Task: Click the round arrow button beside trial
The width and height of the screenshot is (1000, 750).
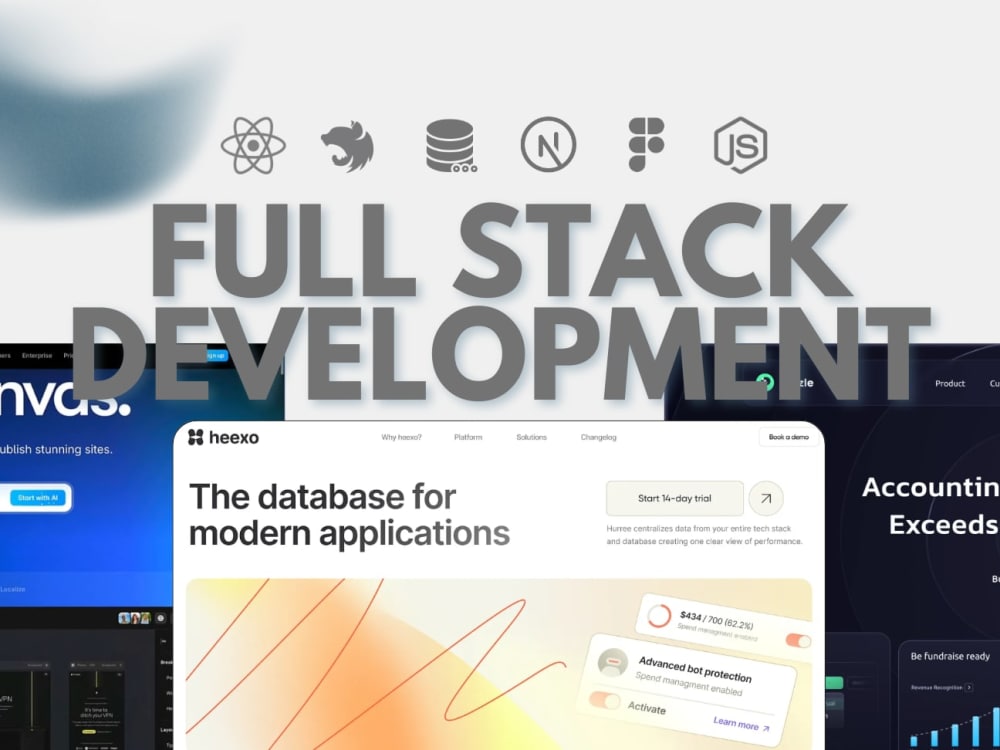Action: (x=766, y=499)
